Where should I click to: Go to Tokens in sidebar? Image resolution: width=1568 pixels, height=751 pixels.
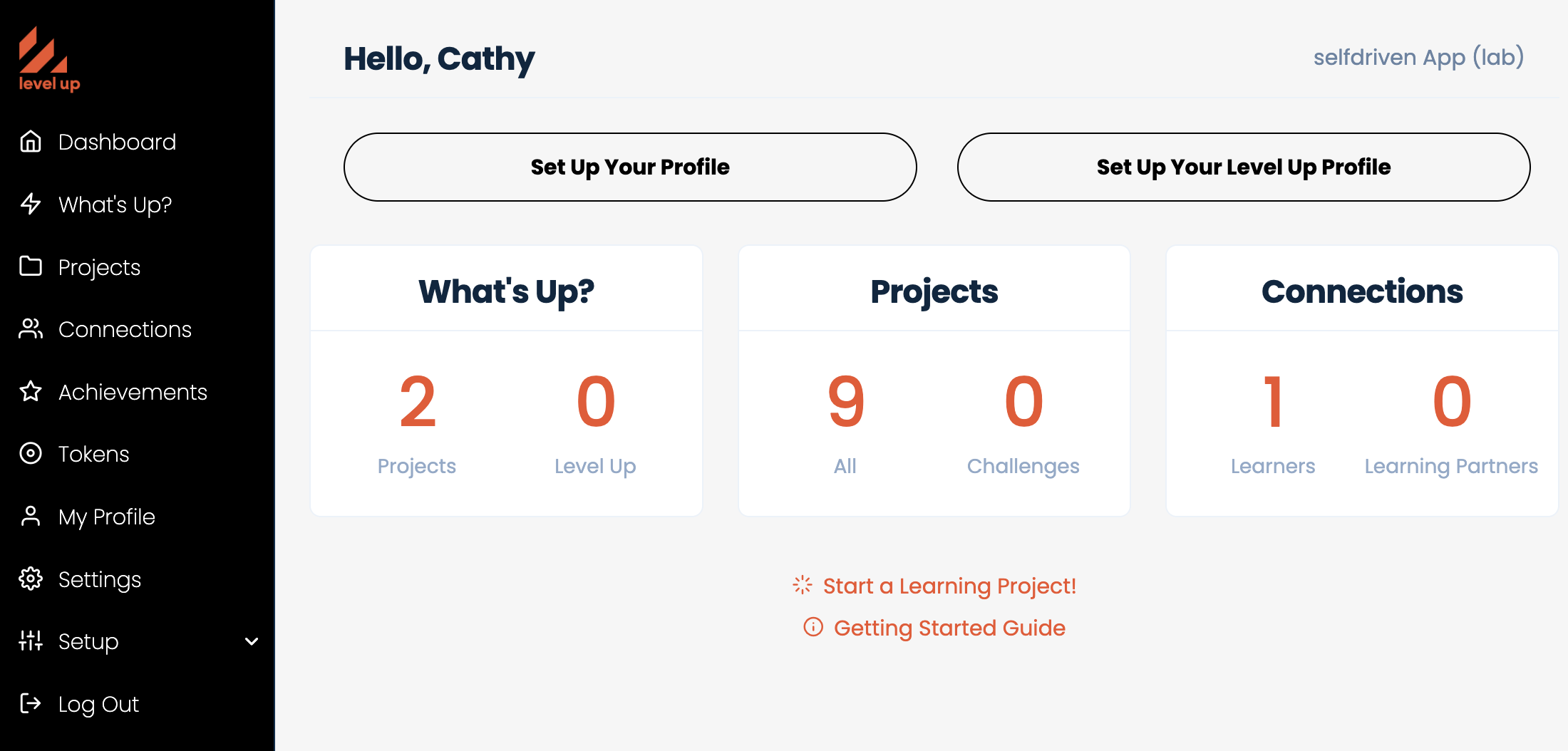(x=93, y=454)
